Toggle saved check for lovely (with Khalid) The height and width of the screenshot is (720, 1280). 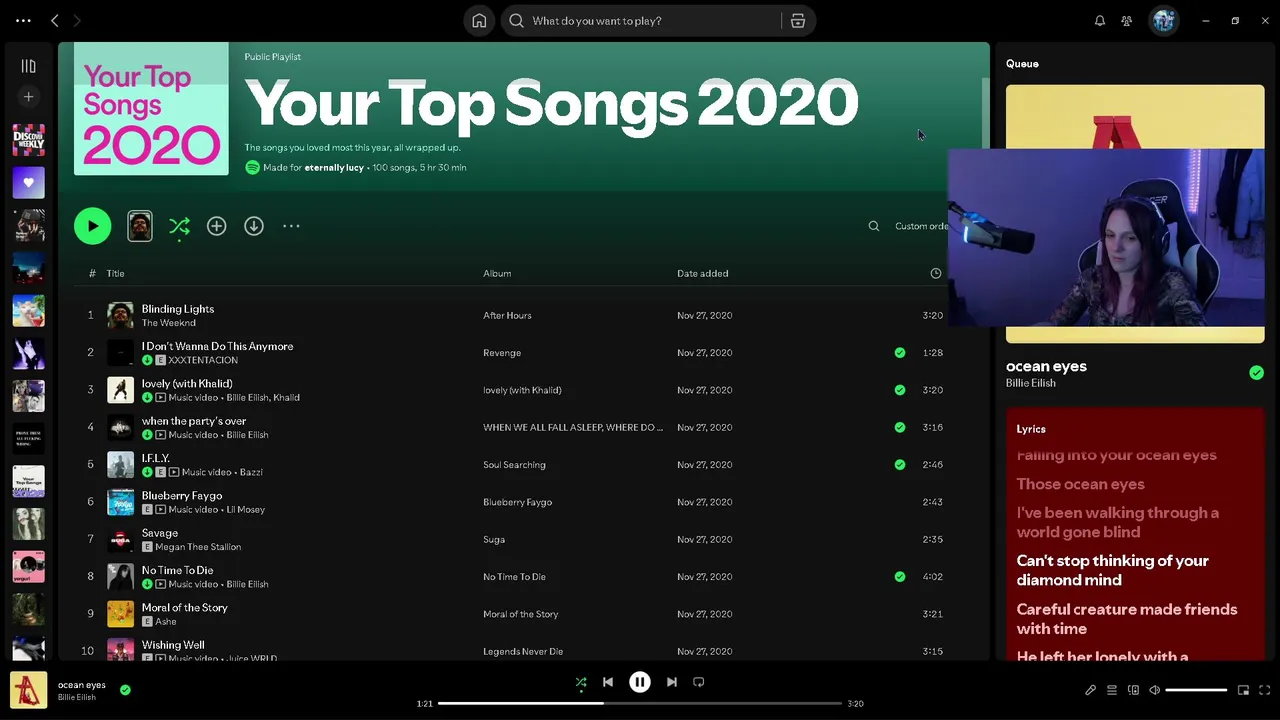900,390
